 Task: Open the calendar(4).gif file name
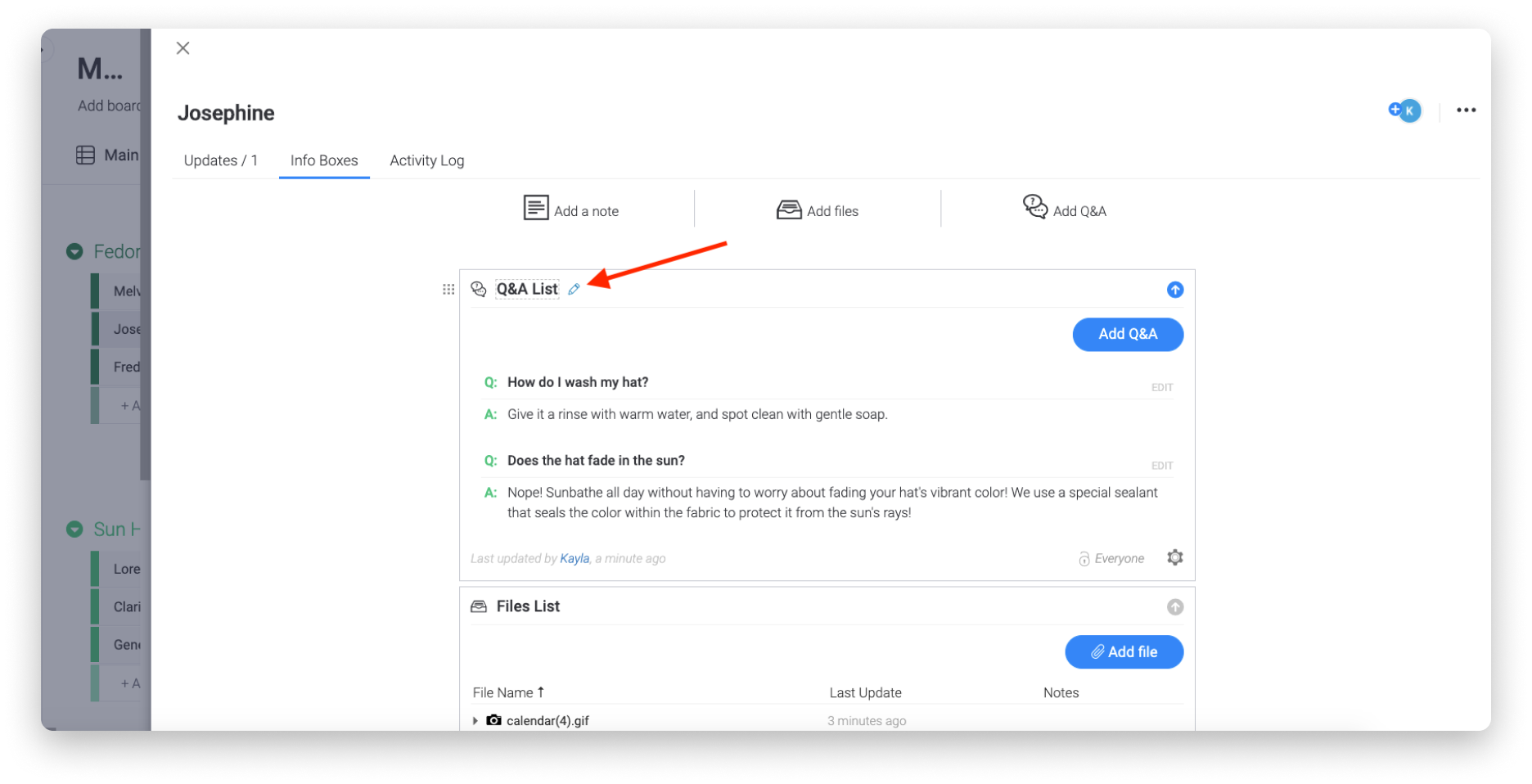pyautogui.click(x=547, y=720)
